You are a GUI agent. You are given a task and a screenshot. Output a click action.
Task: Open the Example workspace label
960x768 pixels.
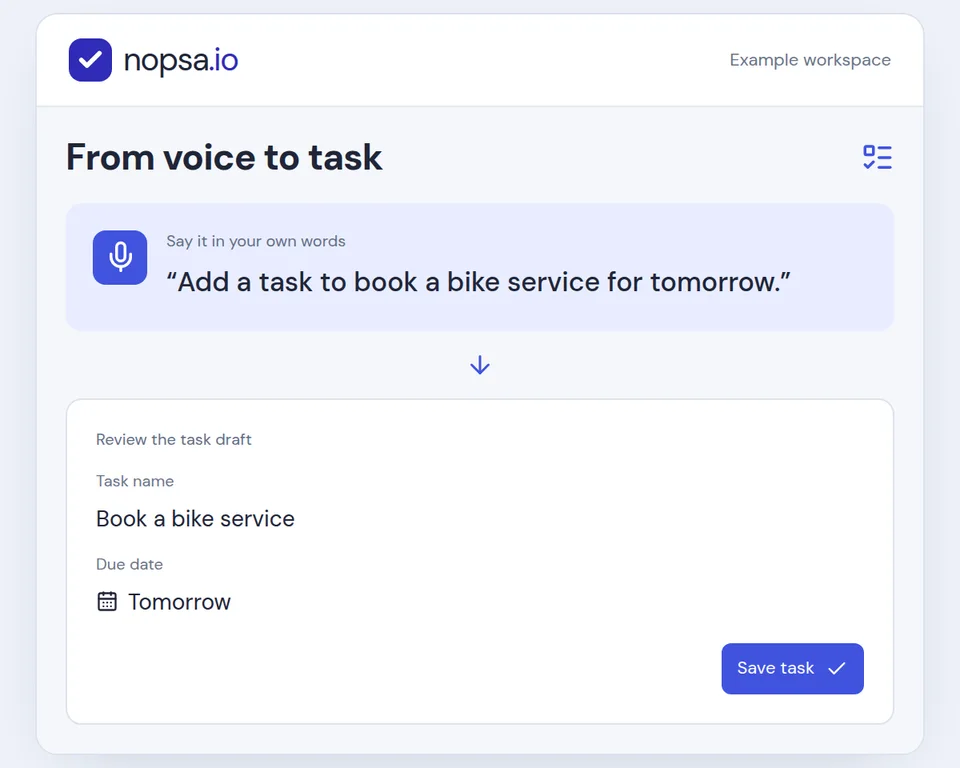pos(810,60)
